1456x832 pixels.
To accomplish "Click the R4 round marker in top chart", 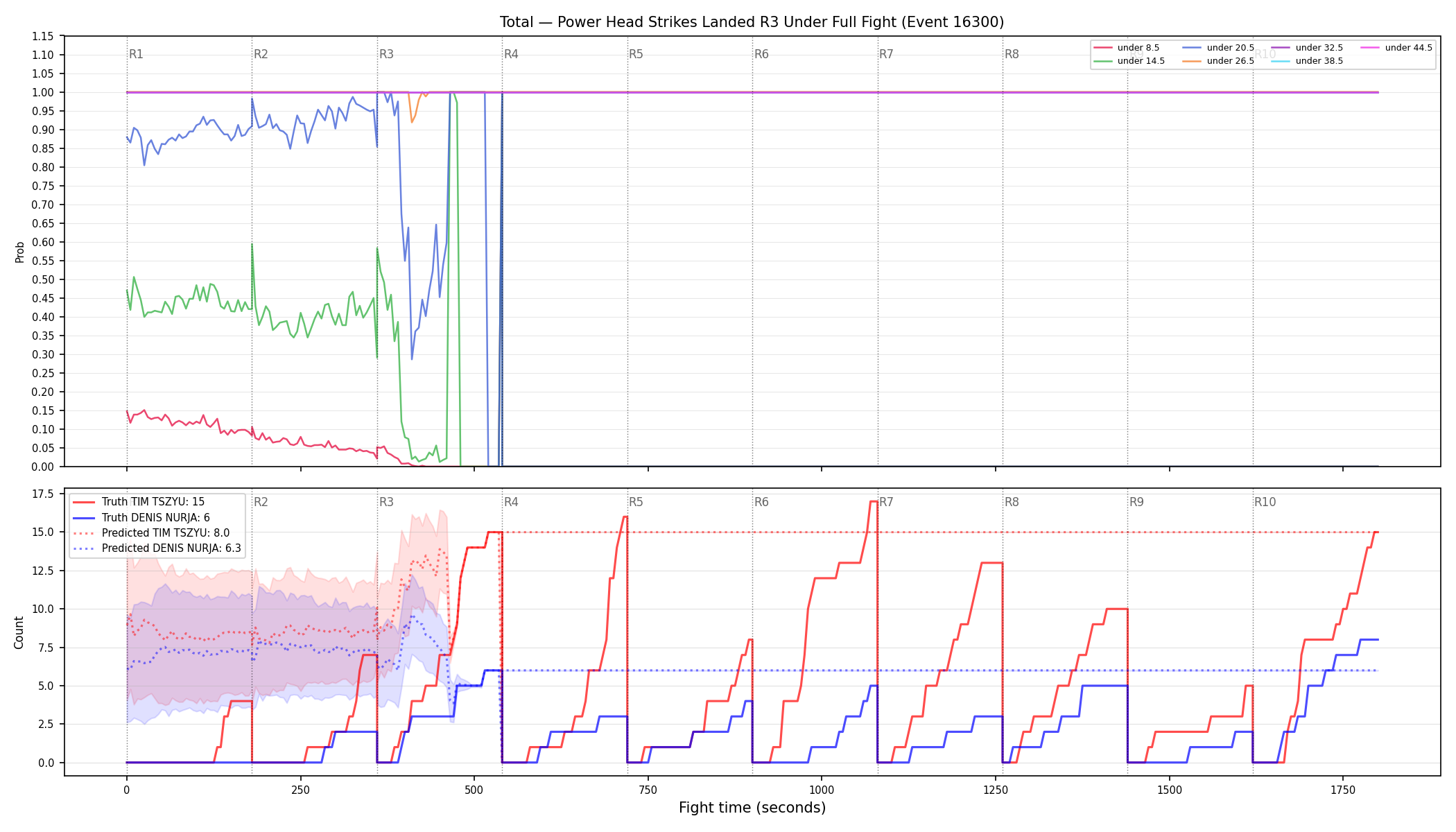I will (511, 54).
